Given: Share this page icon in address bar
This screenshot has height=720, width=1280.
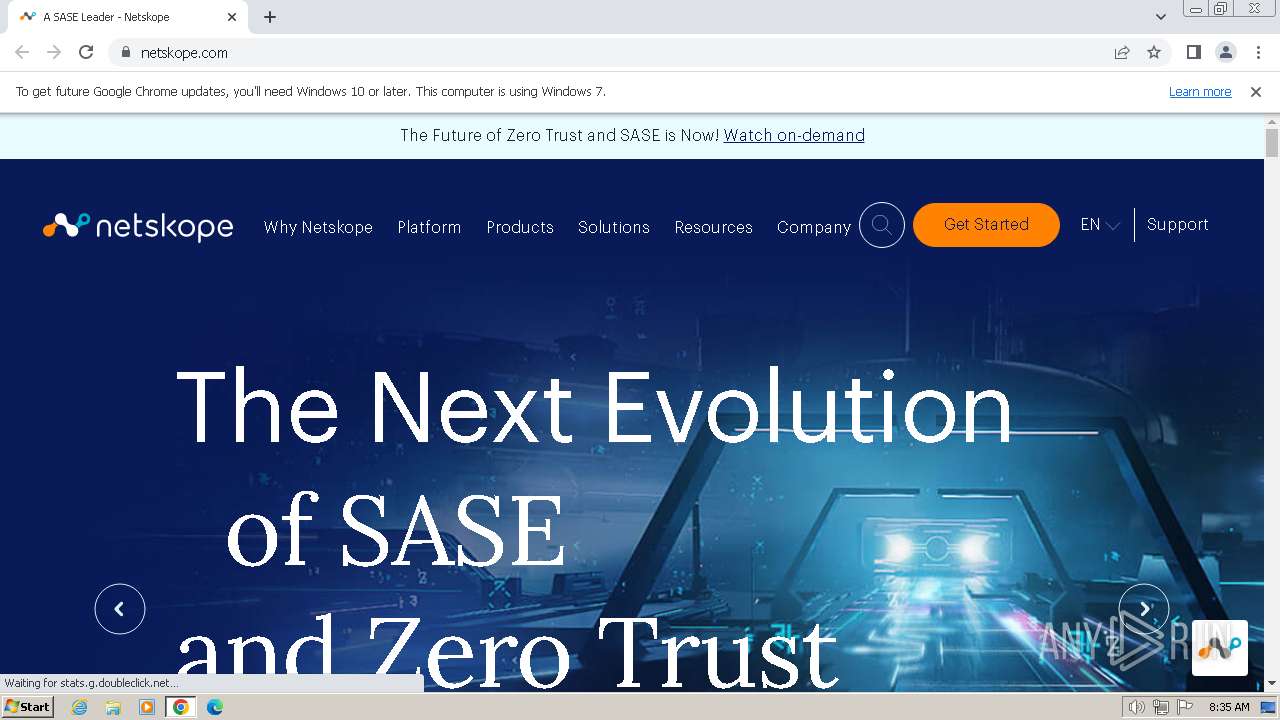Looking at the screenshot, I should (x=1122, y=52).
